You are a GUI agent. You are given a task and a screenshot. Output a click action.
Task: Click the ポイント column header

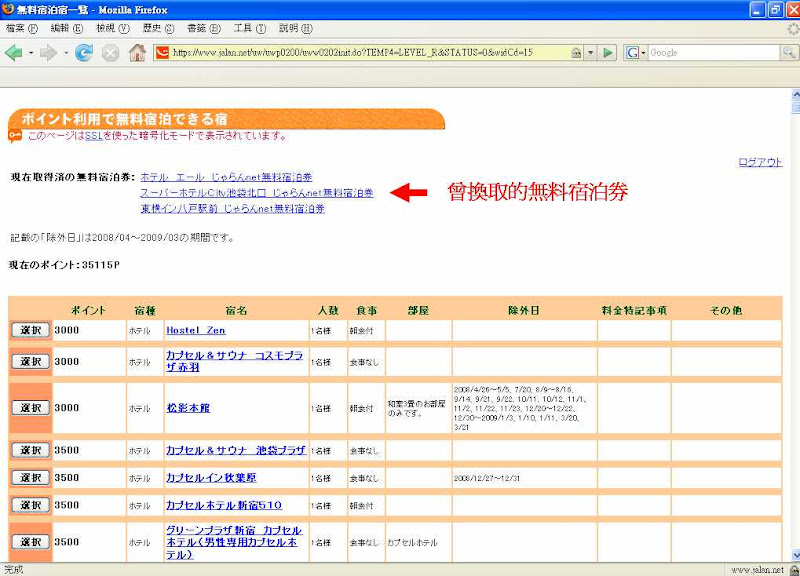(89, 310)
